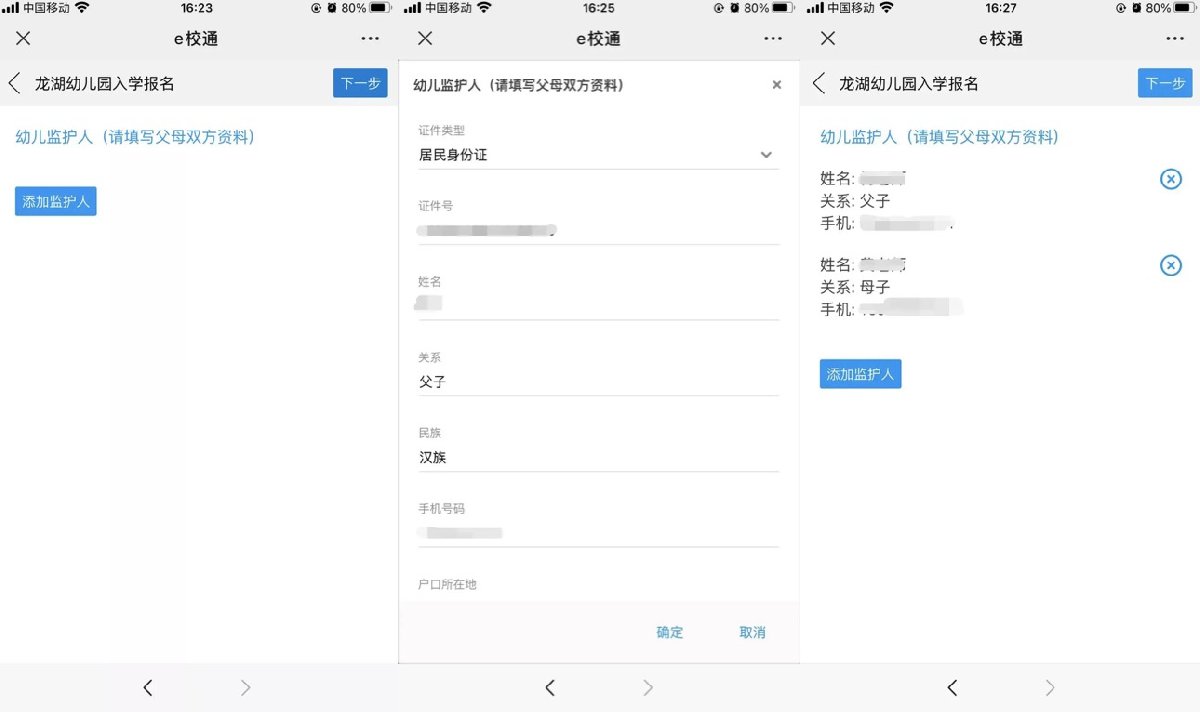Focus the 手机号码 input field

(597, 533)
